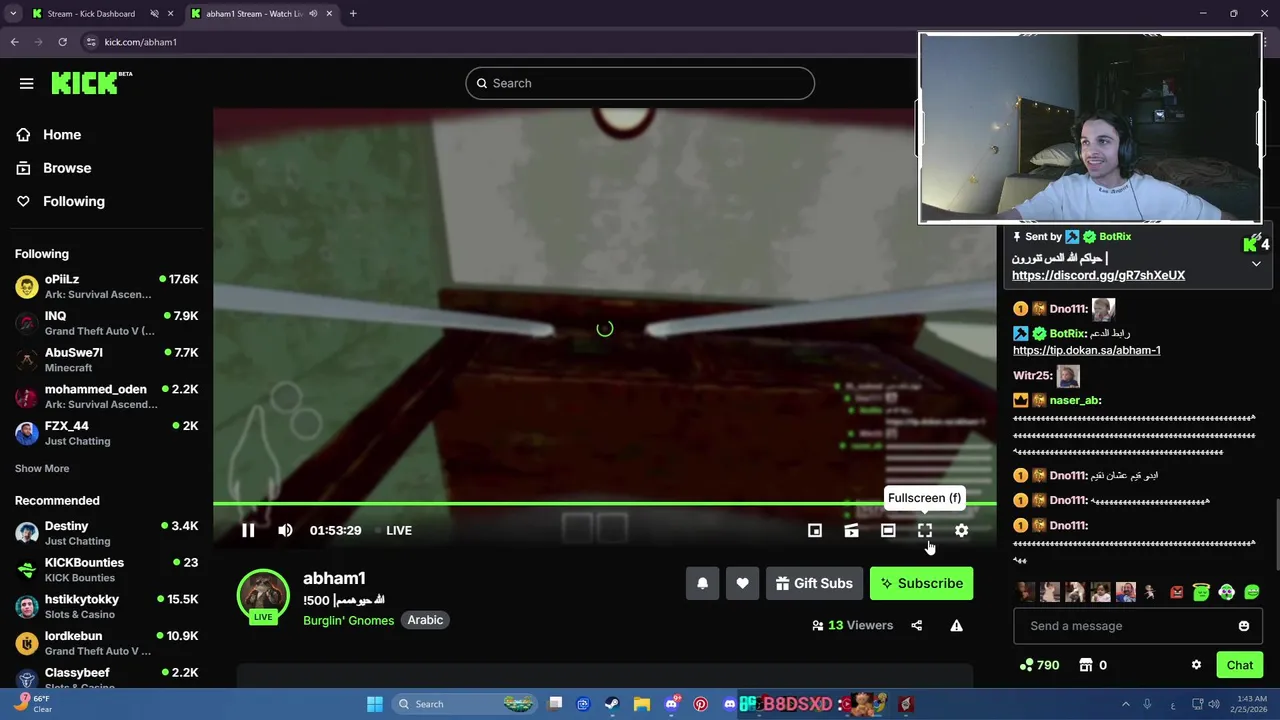This screenshot has height=720, width=1280.
Task: Open Windows Start menu
Action: 375,704
